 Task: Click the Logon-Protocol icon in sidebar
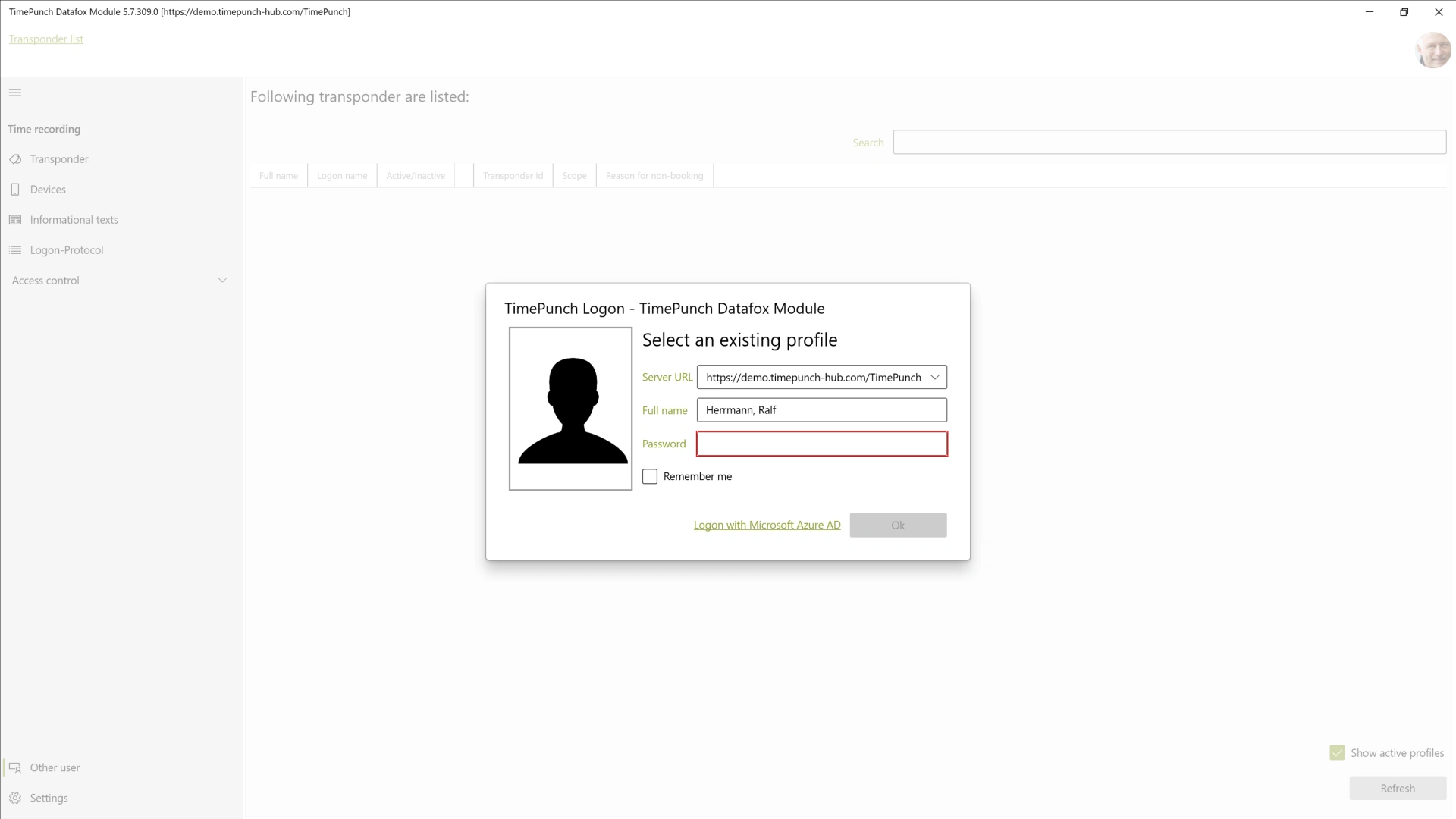click(15, 250)
